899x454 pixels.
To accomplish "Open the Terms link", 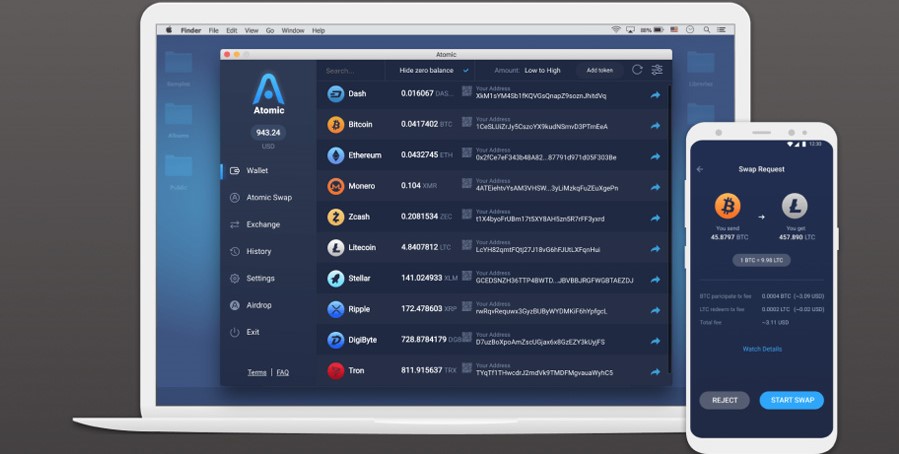I will 257,372.
